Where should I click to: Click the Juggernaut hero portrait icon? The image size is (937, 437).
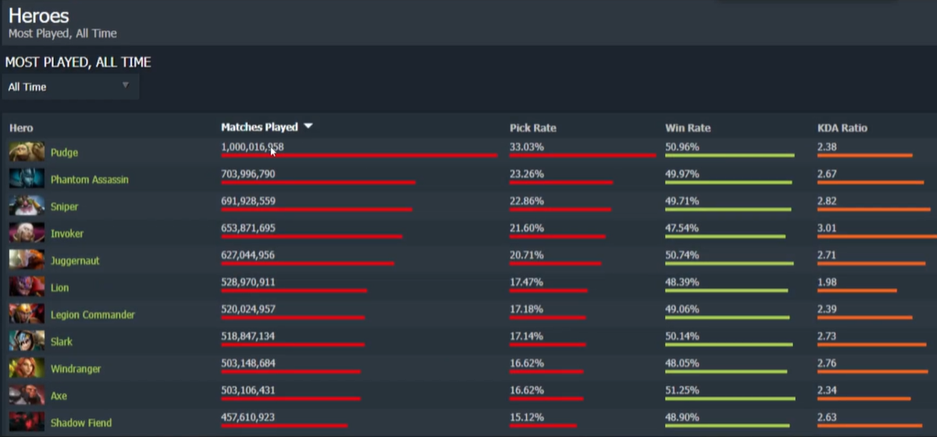pyautogui.click(x=26, y=260)
